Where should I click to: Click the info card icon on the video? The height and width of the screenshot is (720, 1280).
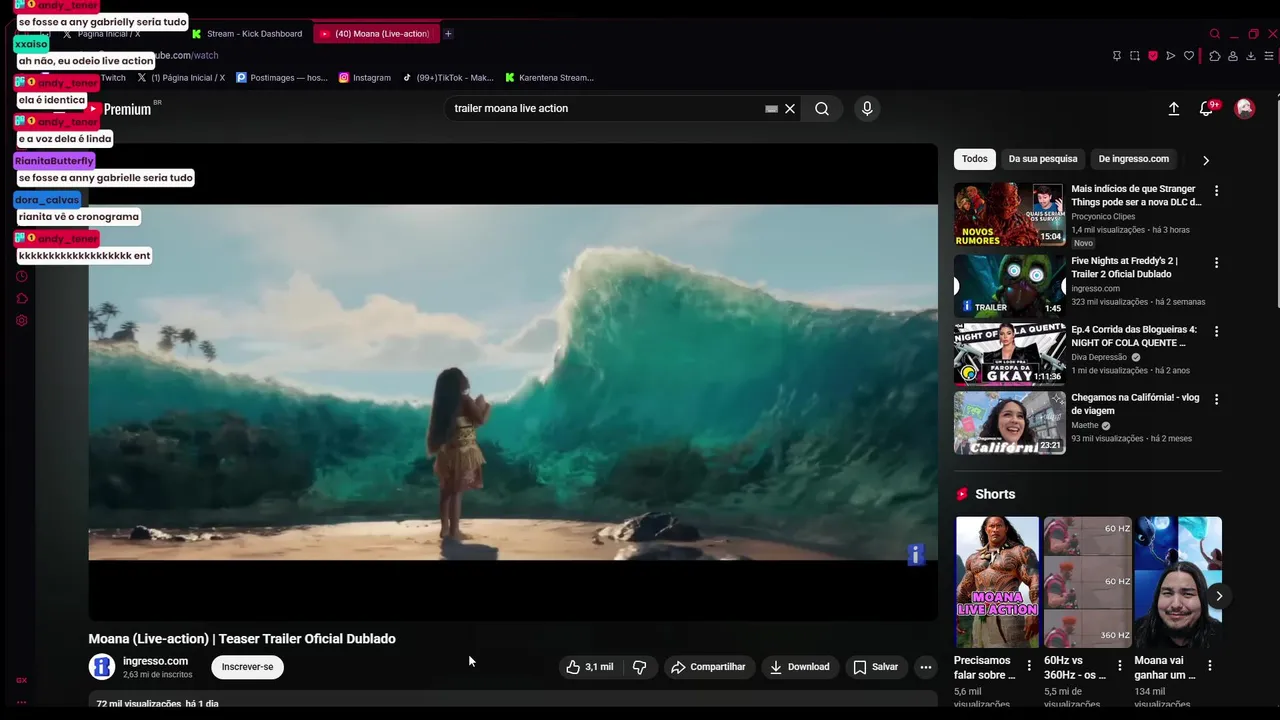(916, 555)
